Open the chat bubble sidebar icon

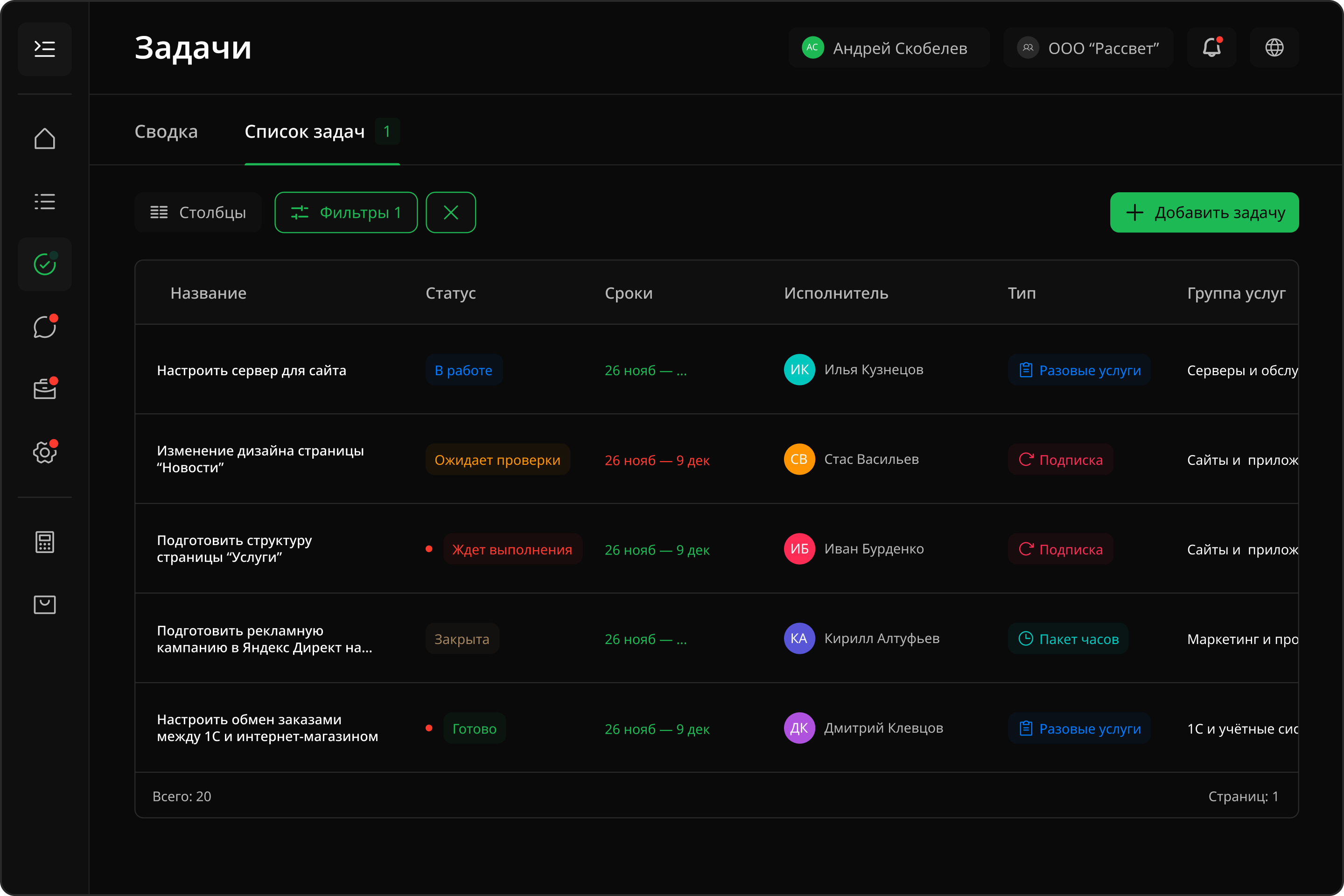point(45,327)
